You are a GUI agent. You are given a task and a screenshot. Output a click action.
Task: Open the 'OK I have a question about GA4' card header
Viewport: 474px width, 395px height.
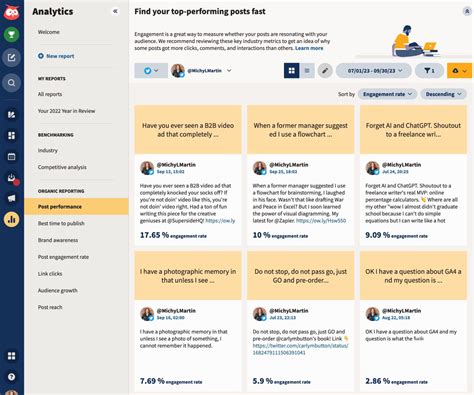[x=413, y=276]
